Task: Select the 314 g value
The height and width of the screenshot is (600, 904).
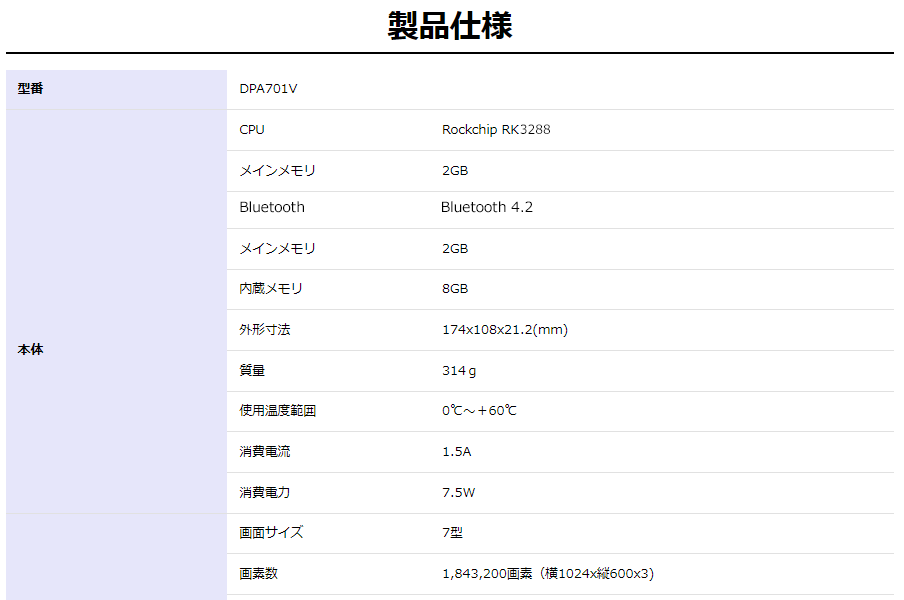Action: coord(459,371)
